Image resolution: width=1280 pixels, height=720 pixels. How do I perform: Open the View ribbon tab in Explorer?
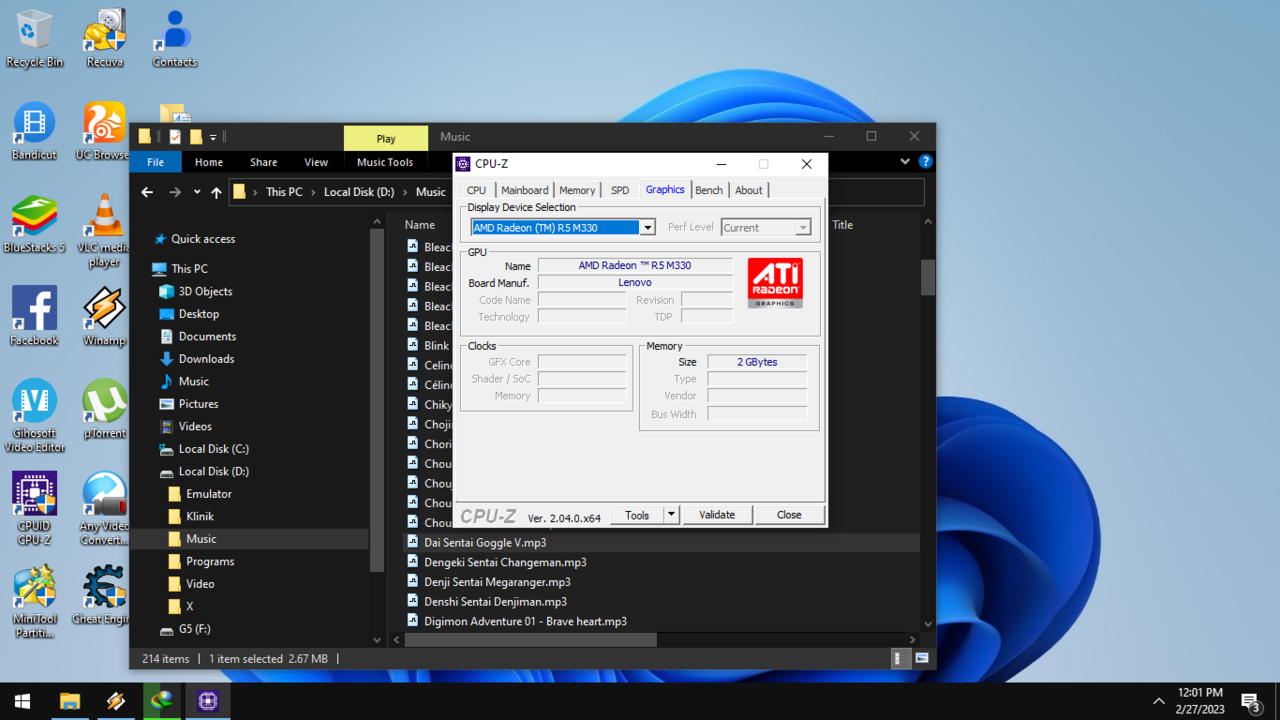316,162
